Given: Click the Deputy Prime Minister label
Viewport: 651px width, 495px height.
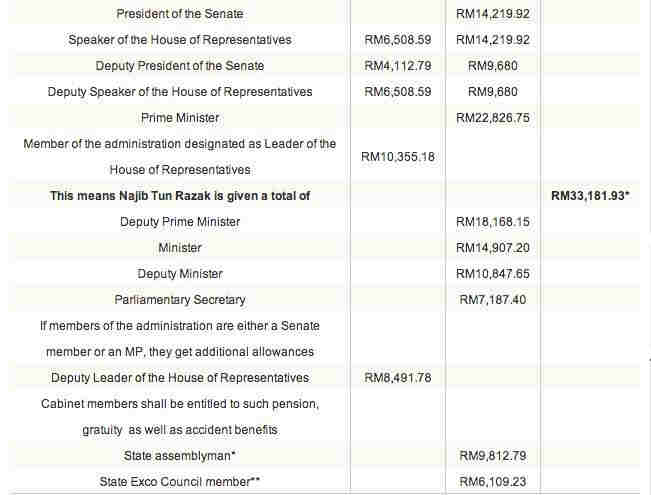Looking at the screenshot, I should click(180, 222).
